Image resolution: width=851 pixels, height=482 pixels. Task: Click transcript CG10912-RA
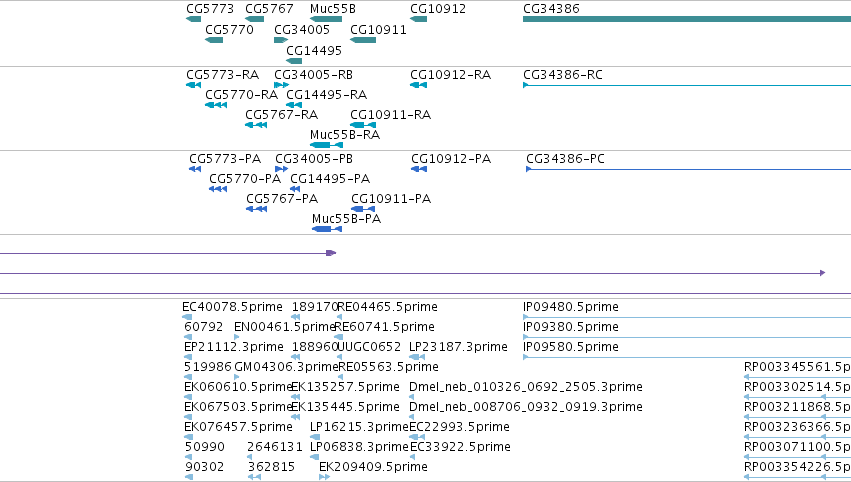click(x=450, y=75)
